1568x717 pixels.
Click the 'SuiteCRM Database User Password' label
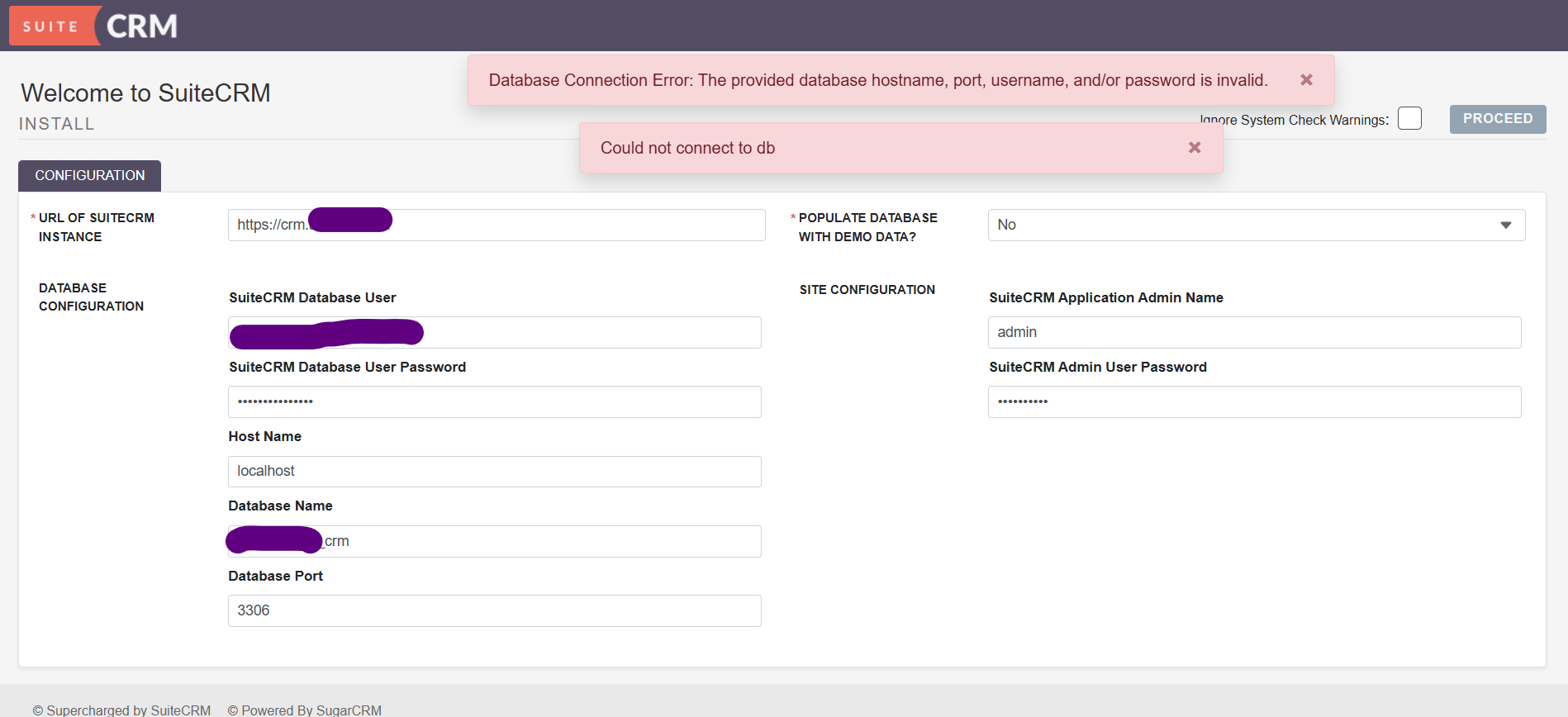pos(347,367)
